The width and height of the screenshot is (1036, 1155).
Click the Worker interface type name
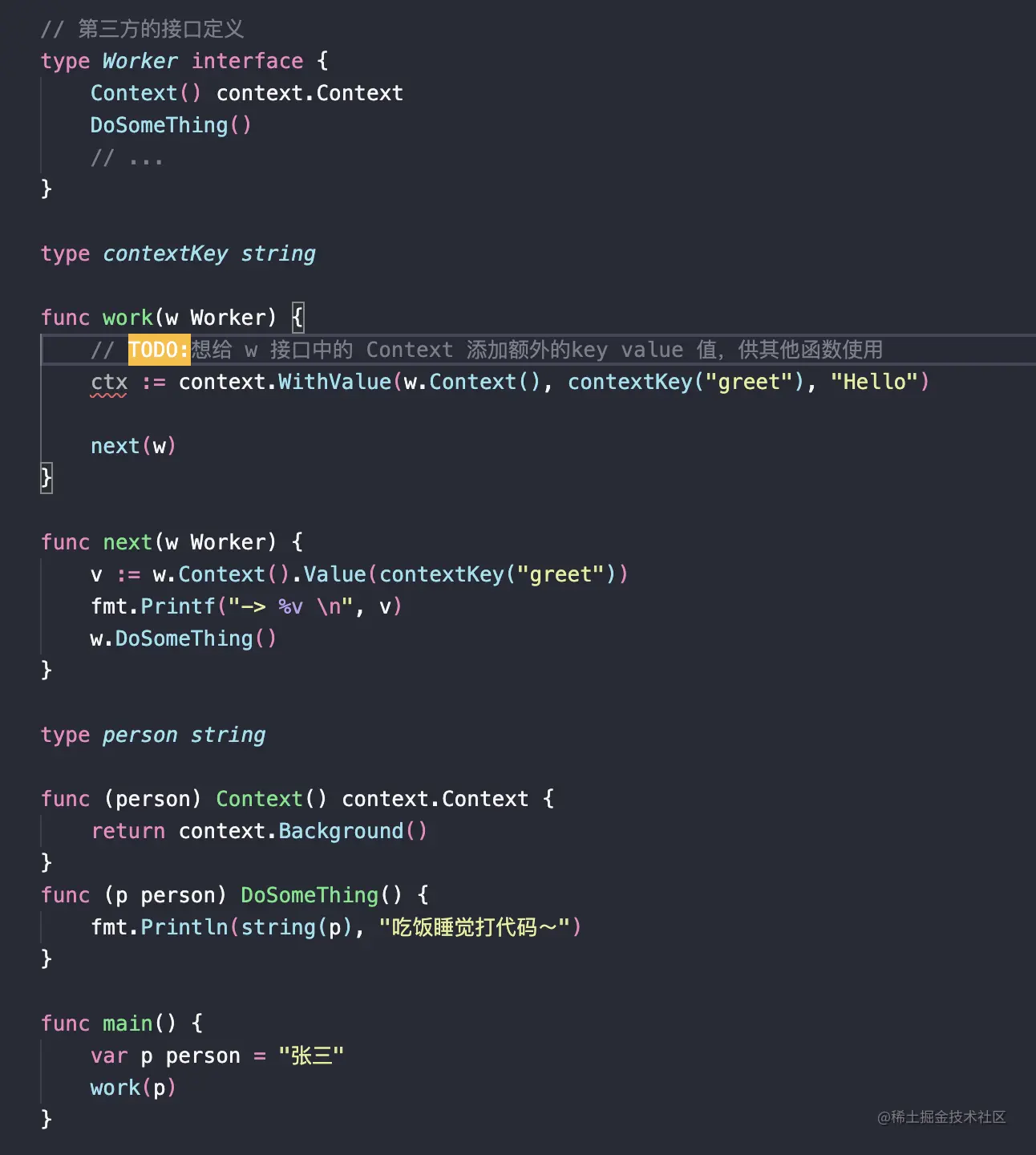[140, 61]
